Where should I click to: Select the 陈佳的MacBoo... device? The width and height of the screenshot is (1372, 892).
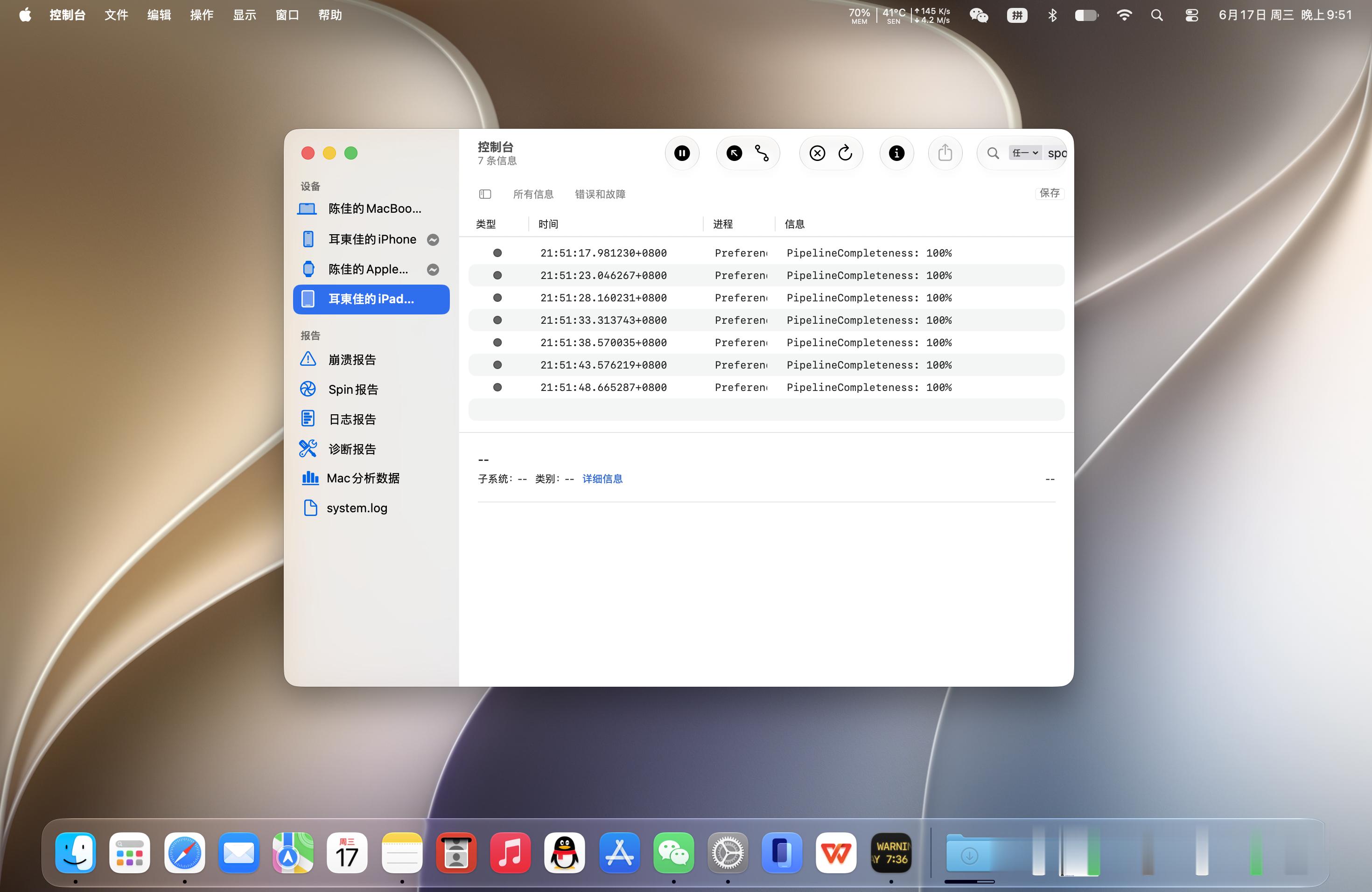371,209
